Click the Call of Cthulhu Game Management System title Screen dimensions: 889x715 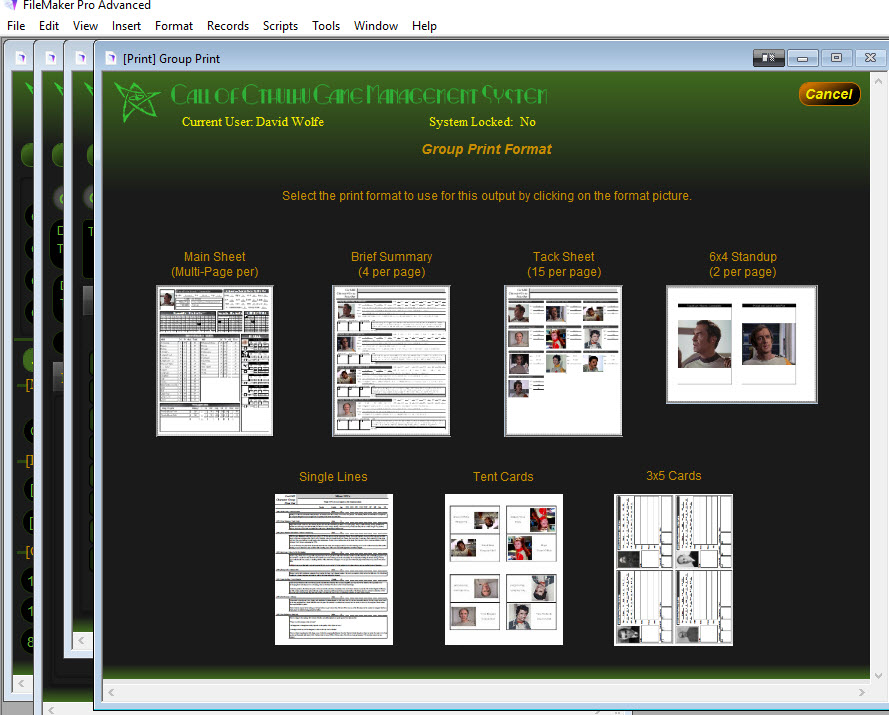pyautogui.click(x=359, y=95)
